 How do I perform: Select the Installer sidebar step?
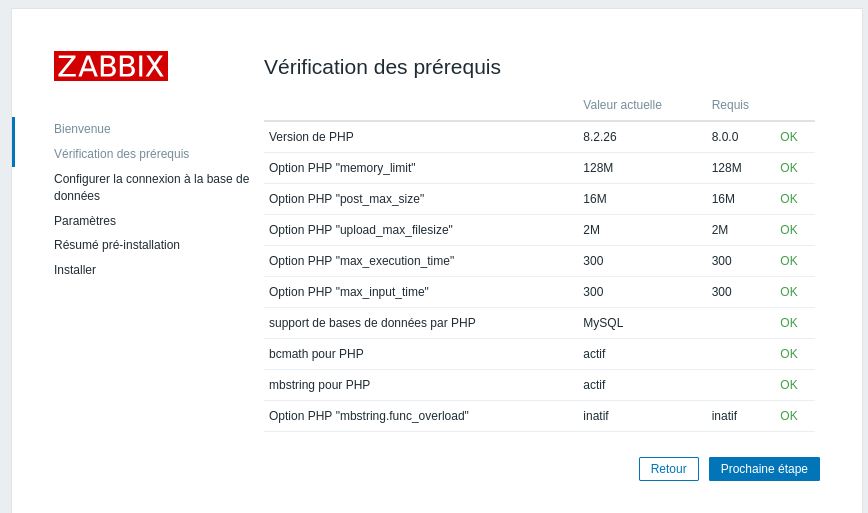coord(75,270)
